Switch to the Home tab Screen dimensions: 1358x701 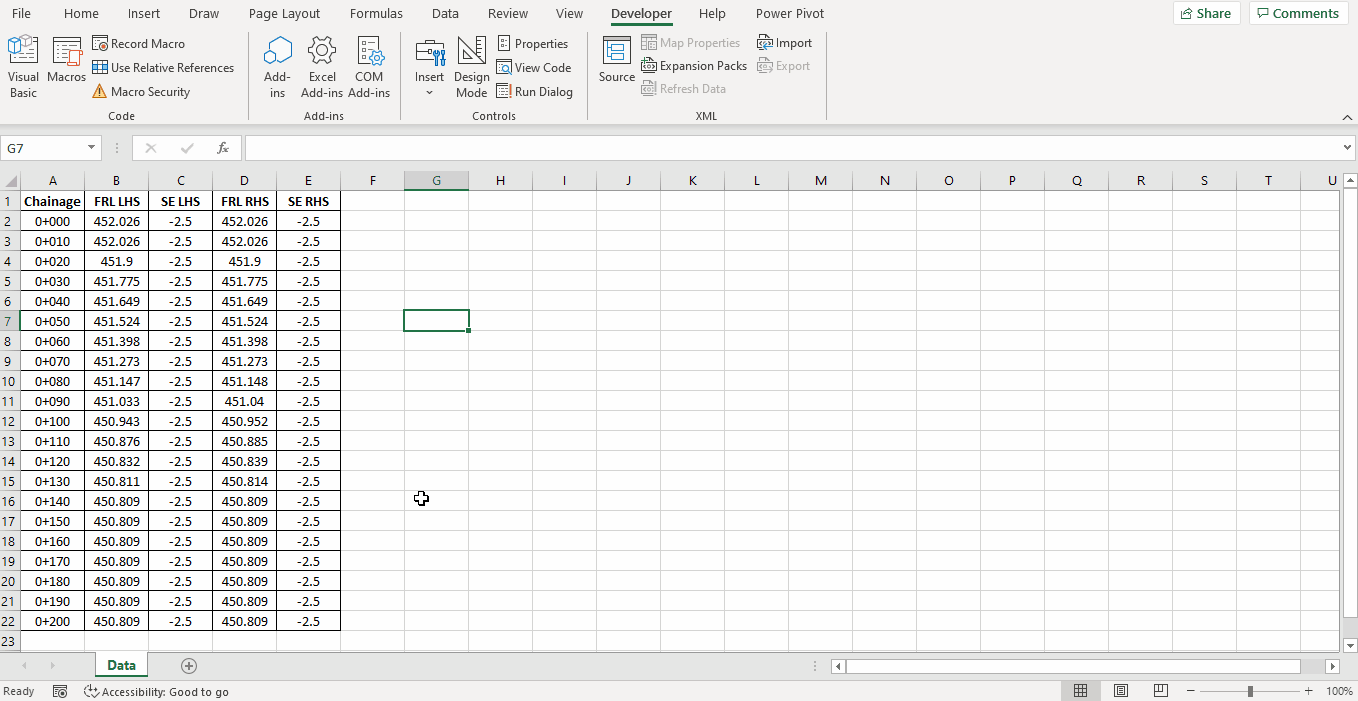[x=81, y=14]
